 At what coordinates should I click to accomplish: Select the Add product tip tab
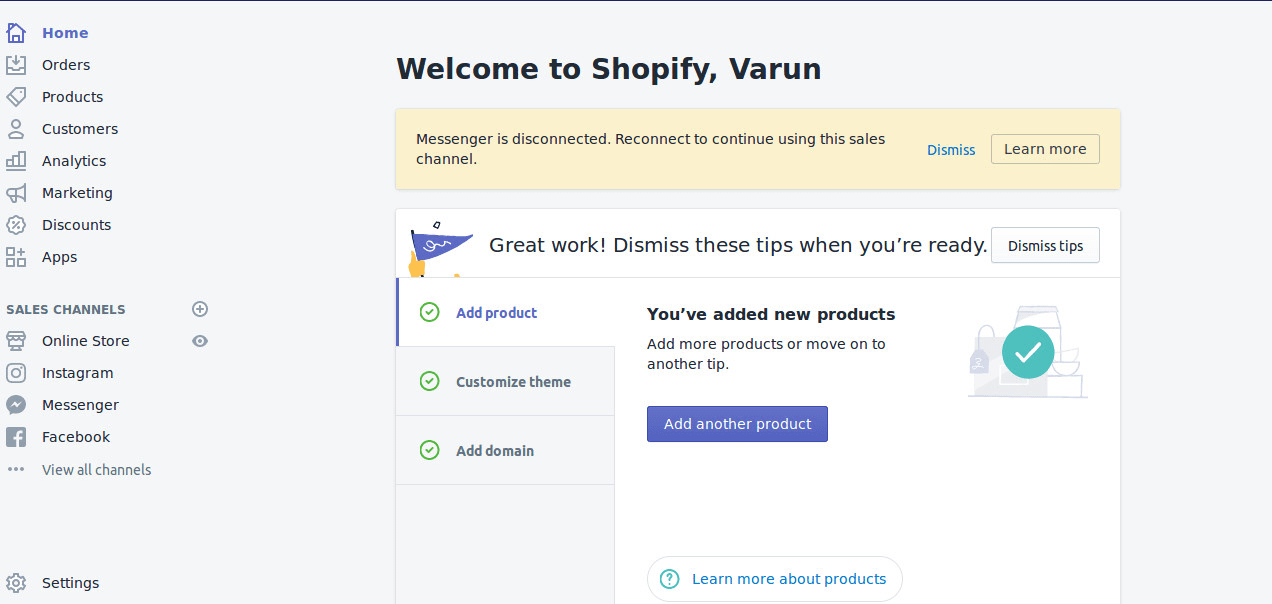coord(506,312)
